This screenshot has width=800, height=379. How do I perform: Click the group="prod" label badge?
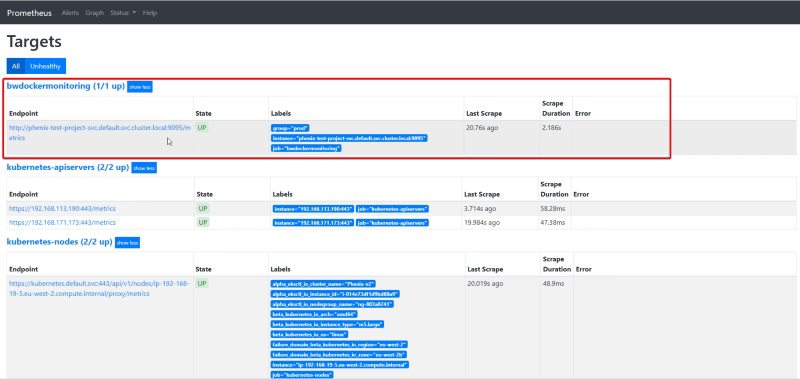point(290,128)
